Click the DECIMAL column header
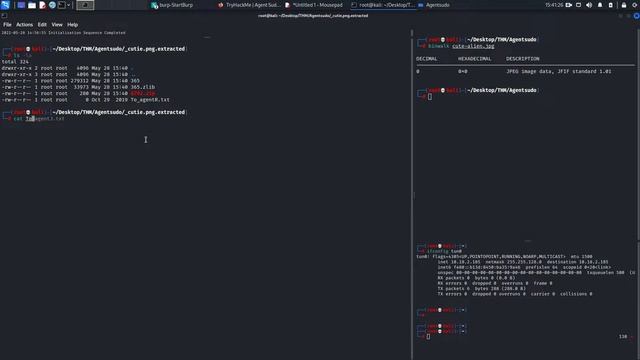Screen dimensions: 640x360 (427, 59)
